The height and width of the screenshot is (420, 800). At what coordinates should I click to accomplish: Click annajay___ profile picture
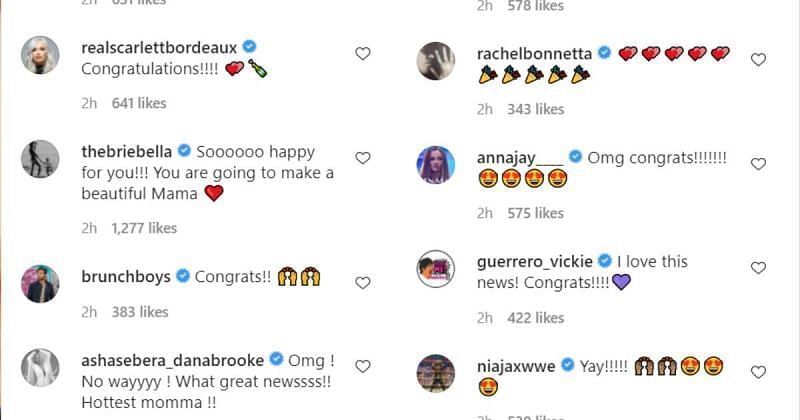pyautogui.click(x=436, y=163)
